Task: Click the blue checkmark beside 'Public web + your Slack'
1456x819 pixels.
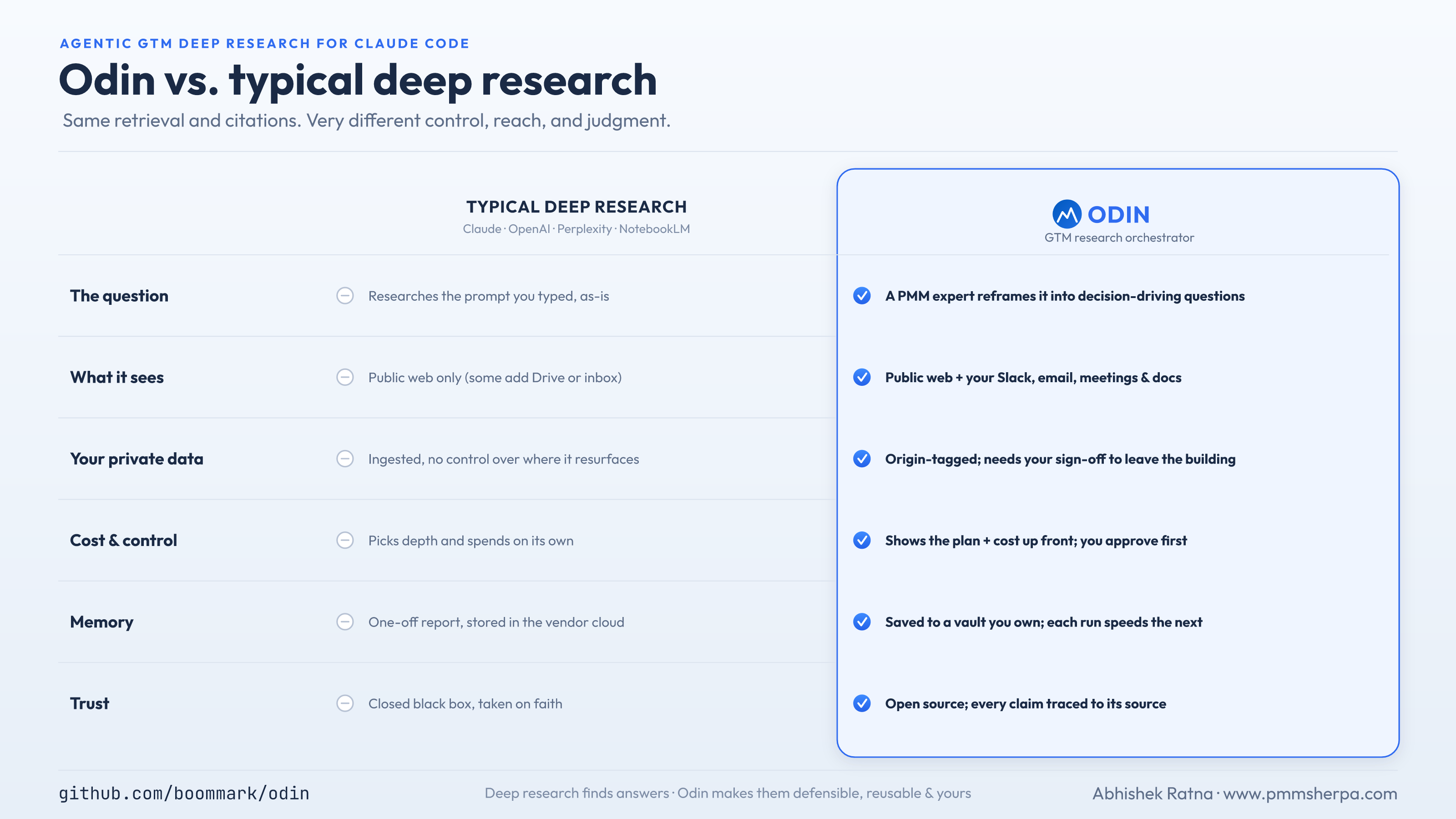Action: click(x=862, y=377)
